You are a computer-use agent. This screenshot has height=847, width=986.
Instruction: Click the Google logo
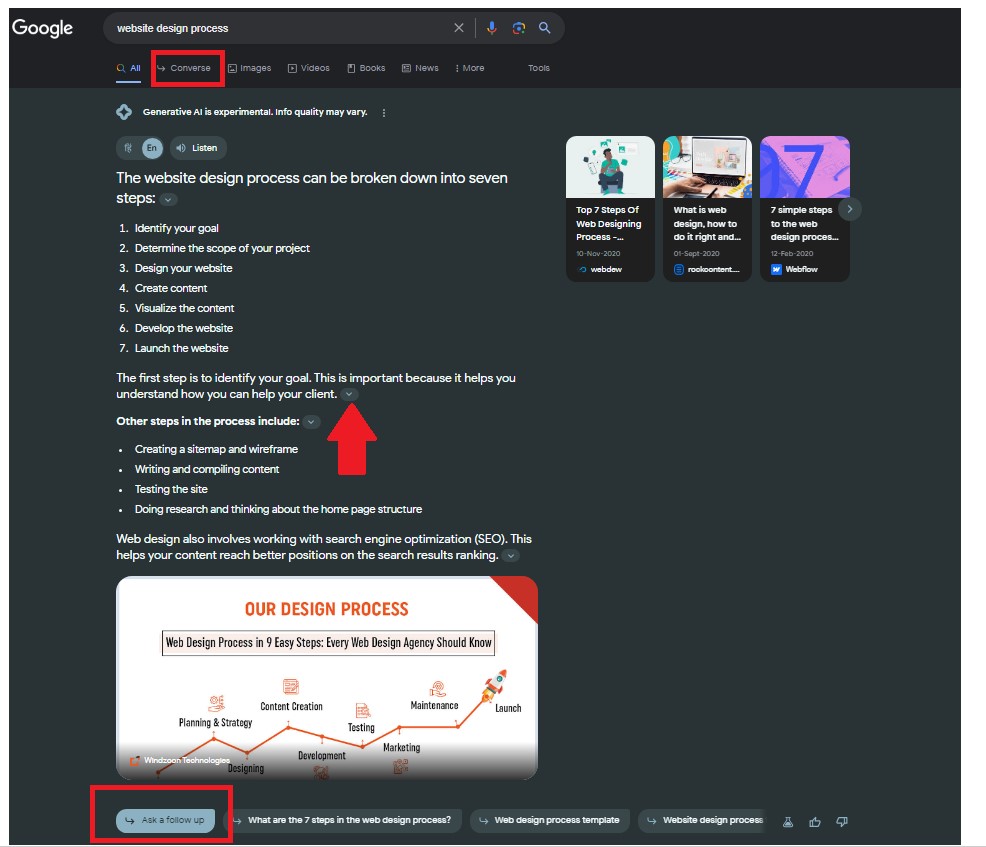[x=42, y=28]
